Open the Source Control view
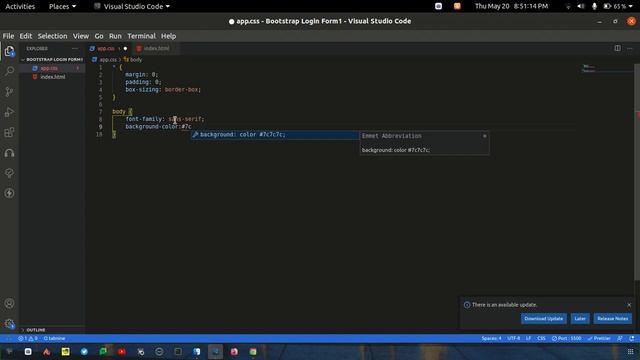 pos(9,92)
